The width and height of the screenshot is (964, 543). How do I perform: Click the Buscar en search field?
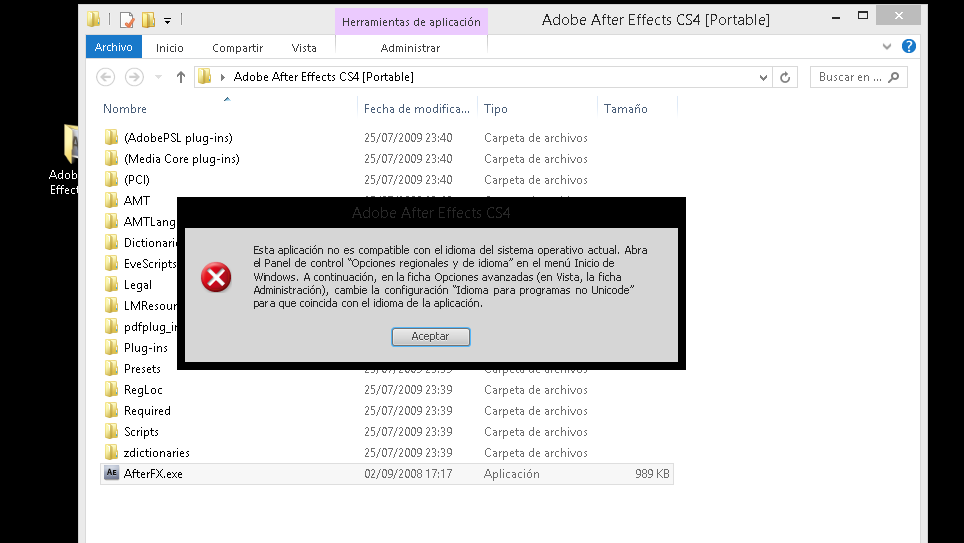point(858,77)
